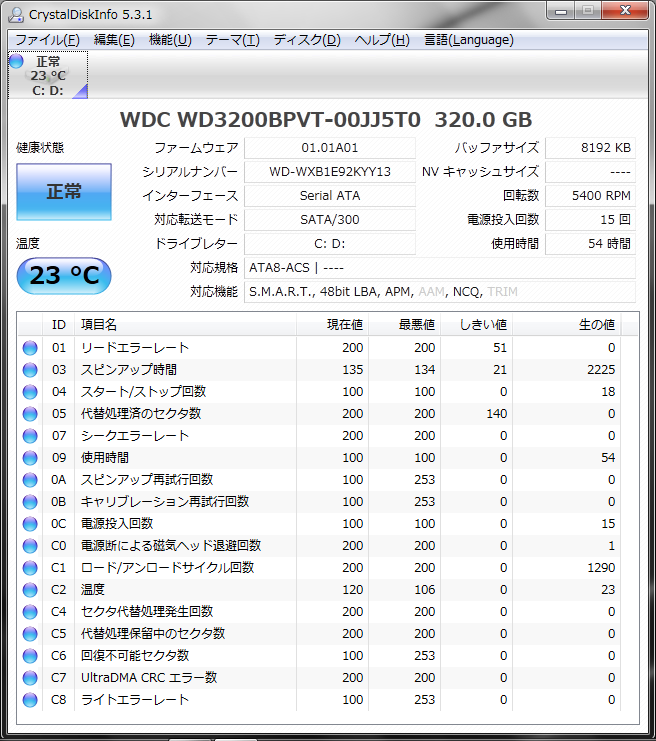Close the CrystalDiskInfo window
Viewport: 656px width, 741px height.
[x=625, y=11]
